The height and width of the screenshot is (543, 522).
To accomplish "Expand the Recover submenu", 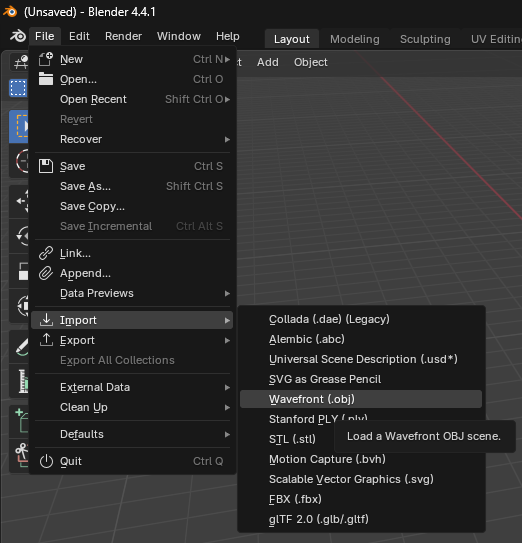I will [x=227, y=140].
